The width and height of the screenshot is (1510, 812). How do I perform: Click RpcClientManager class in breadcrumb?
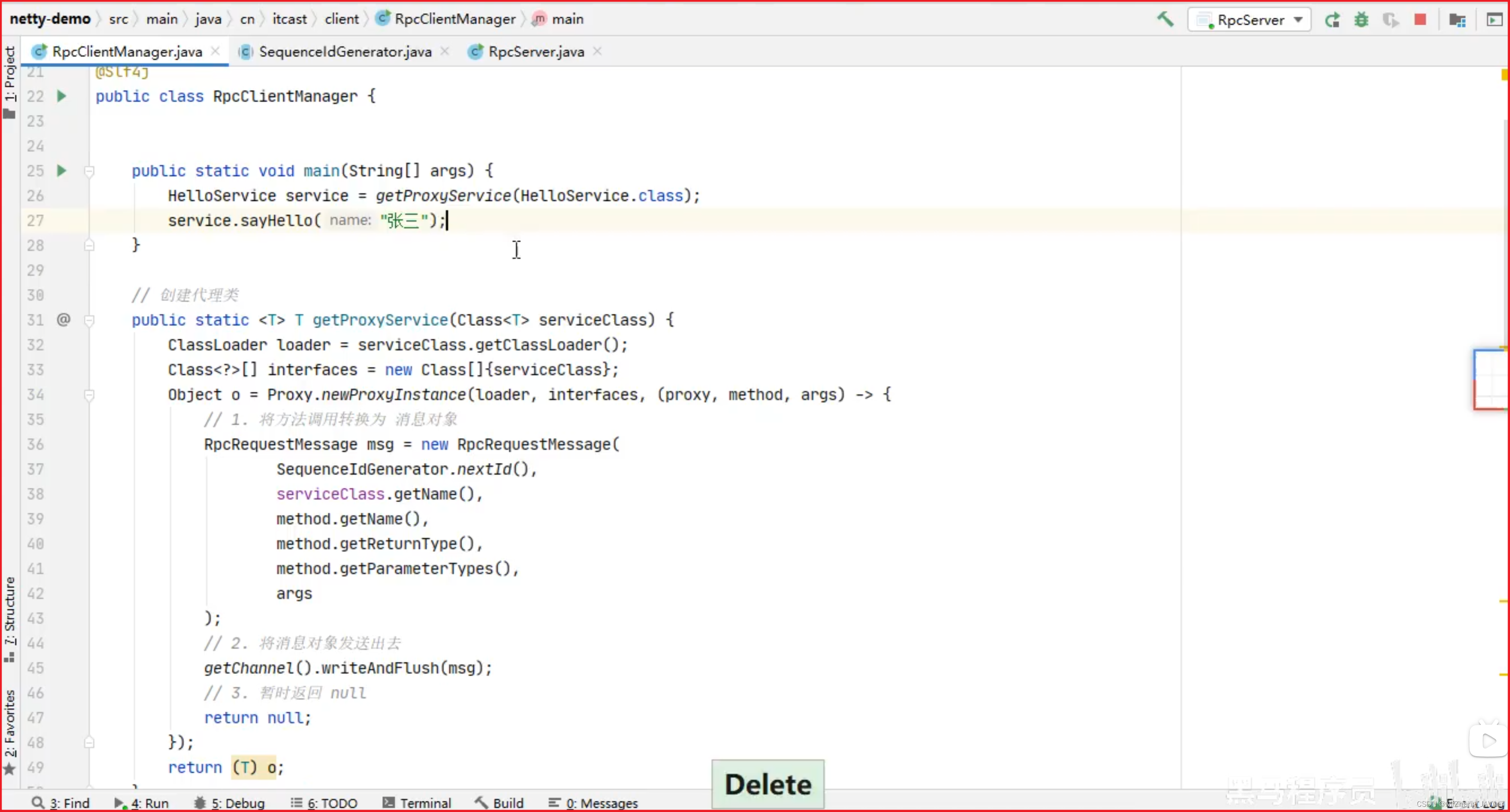[x=446, y=19]
